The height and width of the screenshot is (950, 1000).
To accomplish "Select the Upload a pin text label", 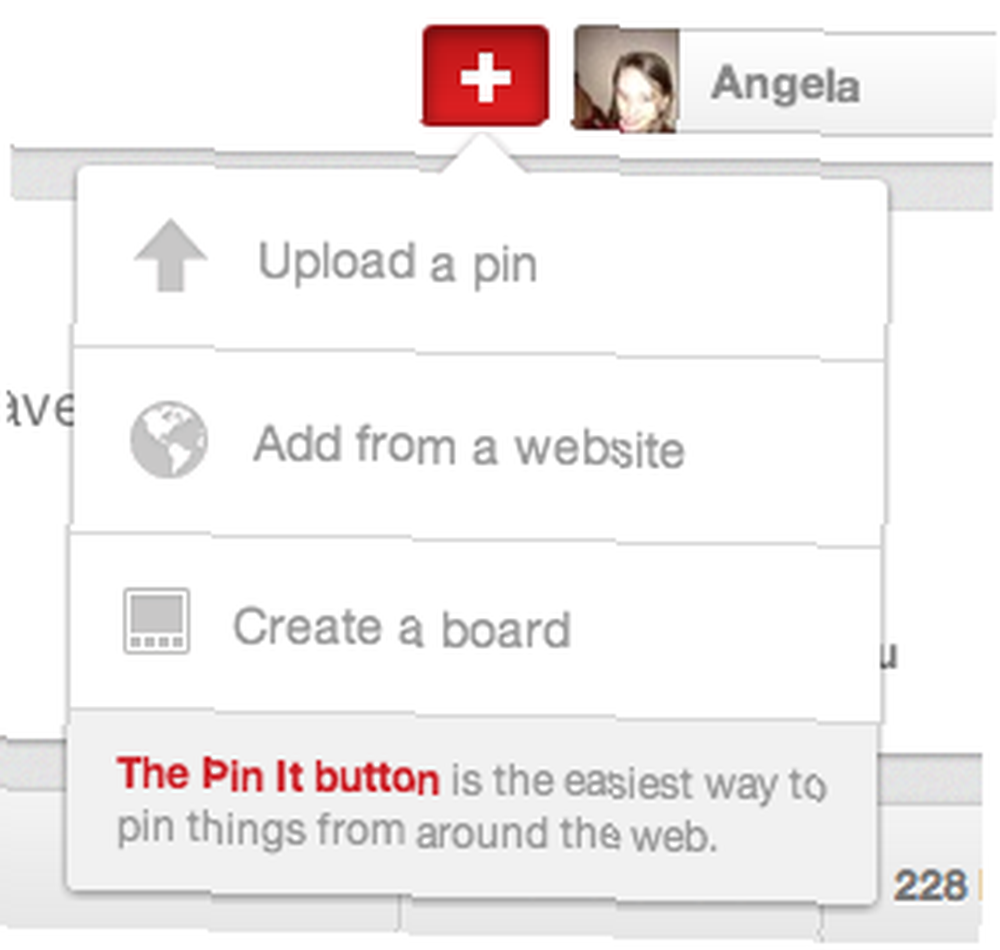I will (398, 263).
